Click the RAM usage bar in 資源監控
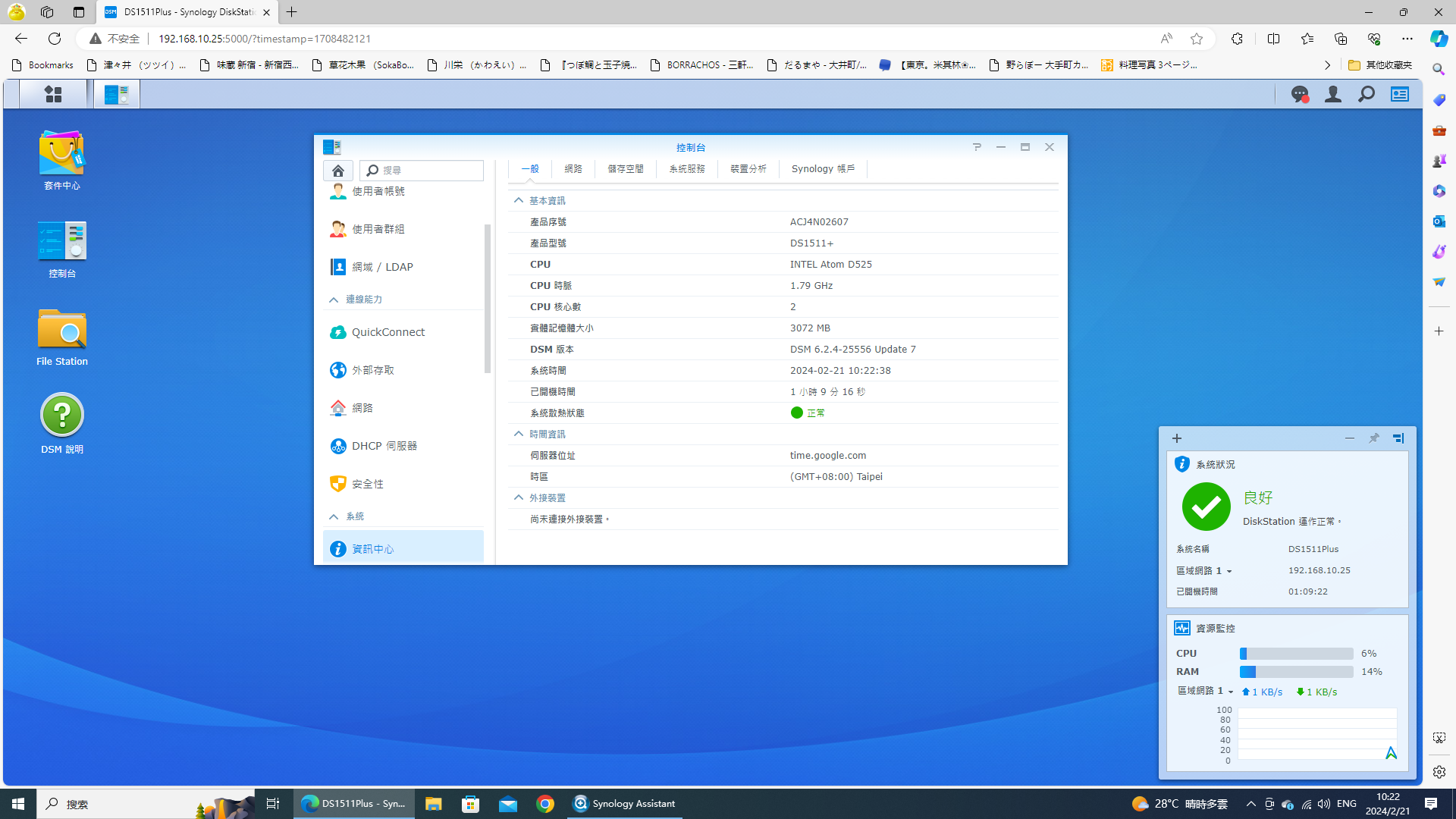Image resolution: width=1456 pixels, height=819 pixels. click(x=1297, y=672)
